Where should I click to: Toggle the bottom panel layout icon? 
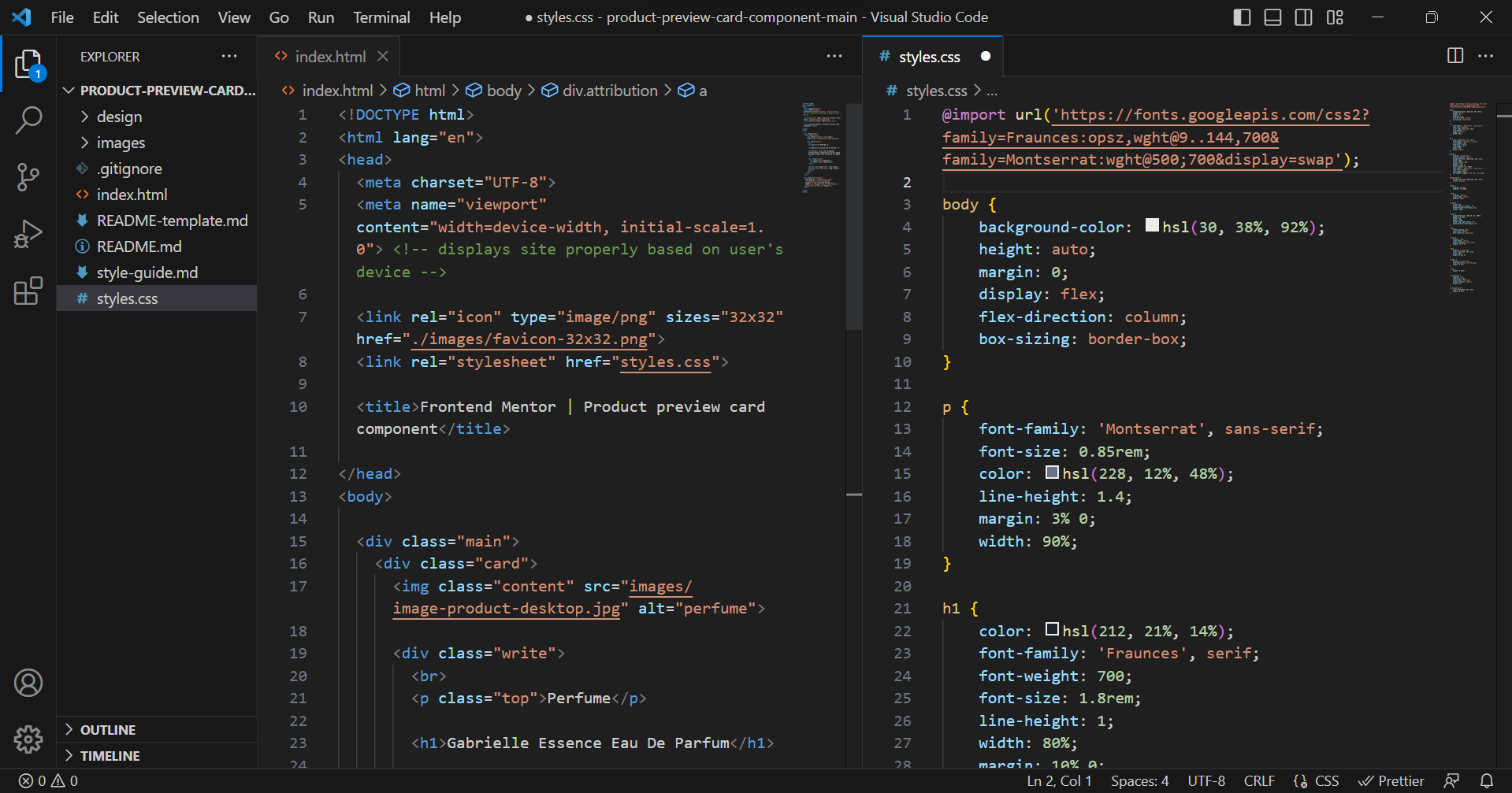coord(1272,17)
